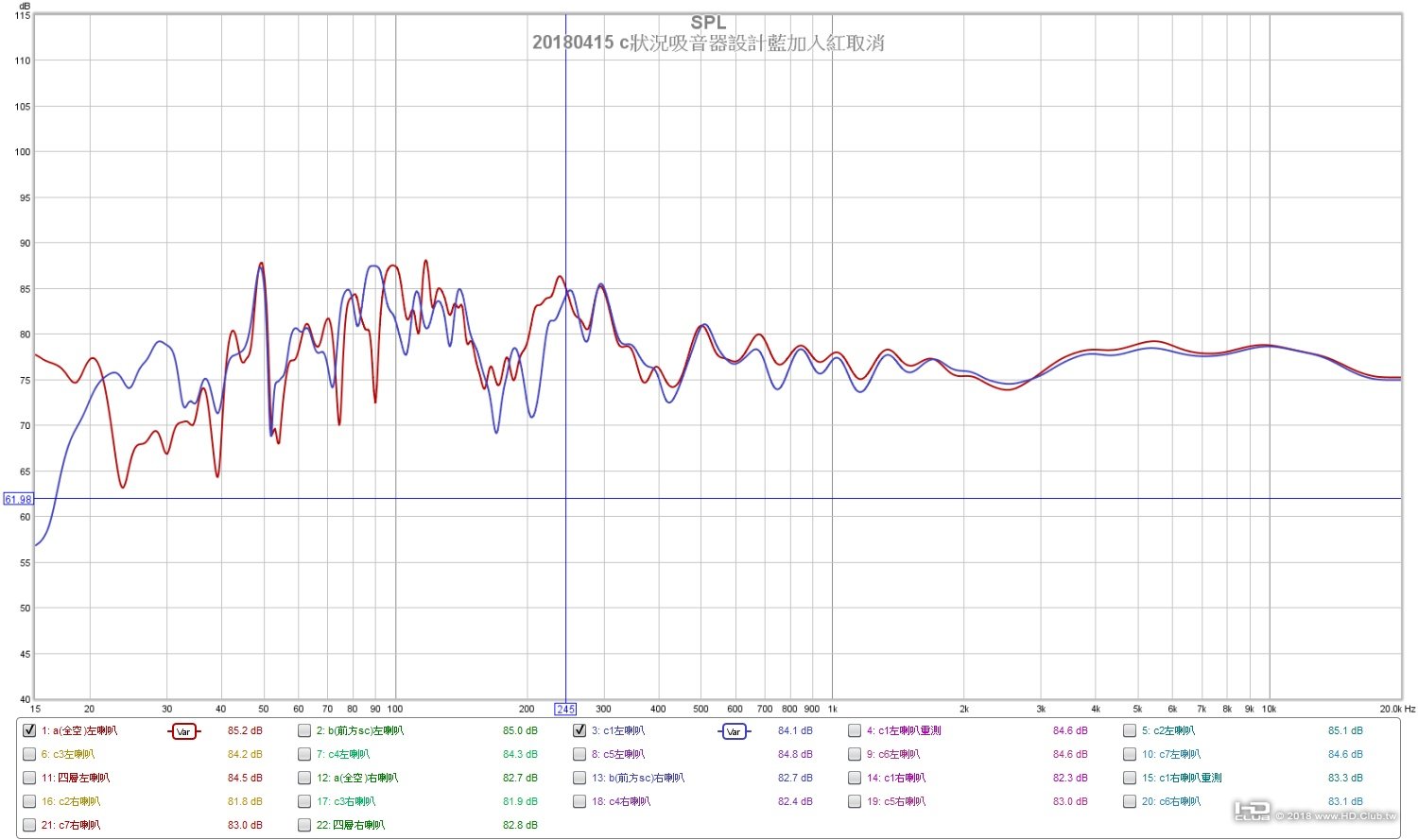
Task: Uncheck trace 3: c1左喇叭 checkbox
Action: click(579, 730)
